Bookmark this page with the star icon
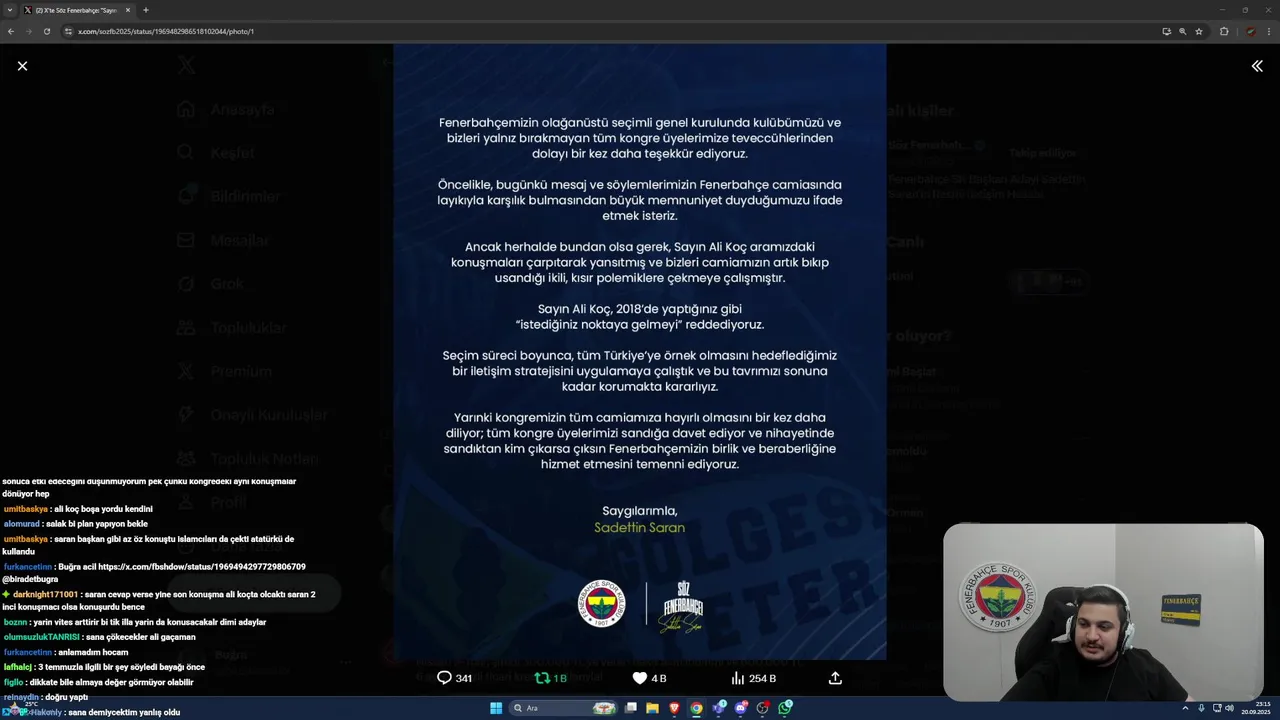The width and height of the screenshot is (1280, 720). [x=1199, y=31]
